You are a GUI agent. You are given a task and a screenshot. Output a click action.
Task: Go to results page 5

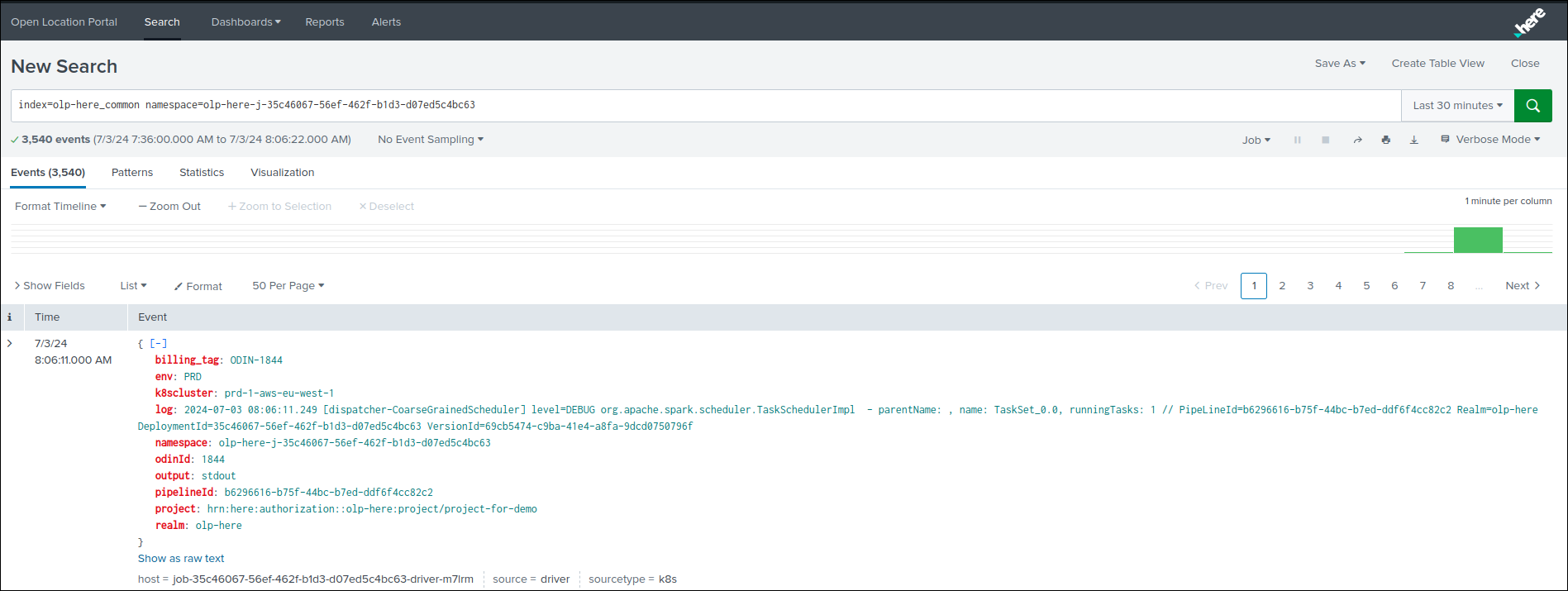tap(1366, 286)
